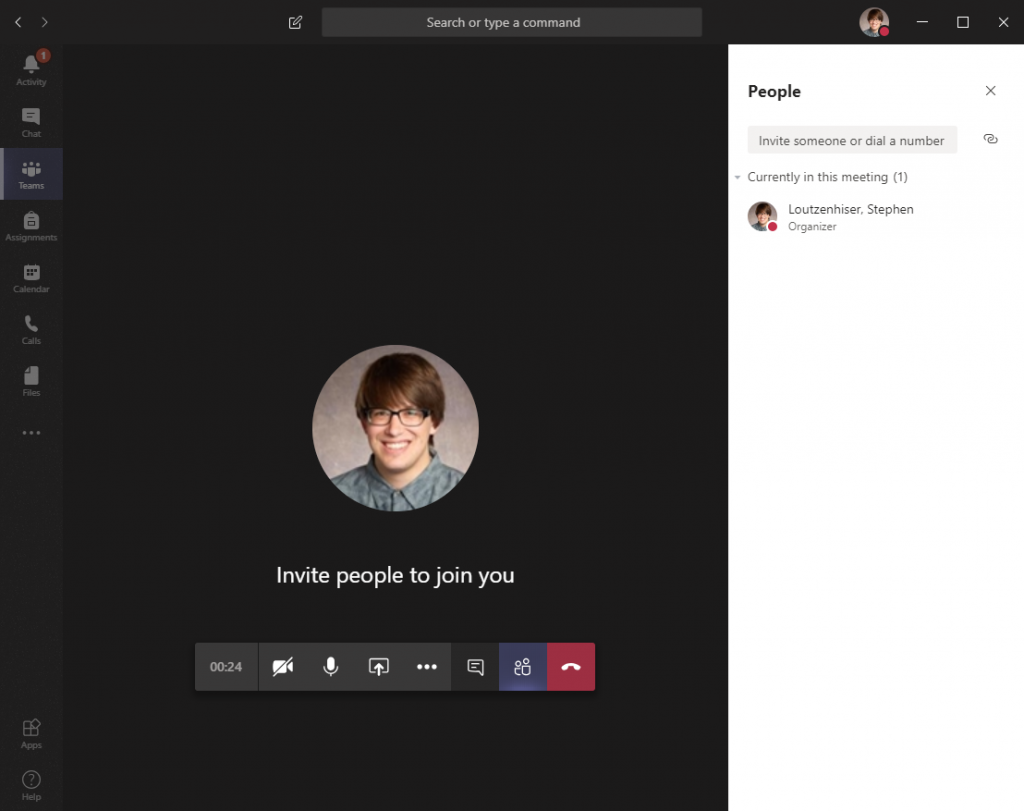The width and height of the screenshot is (1024, 811).
Task: Mute the microphone in meeting bar
Action: 330,667
